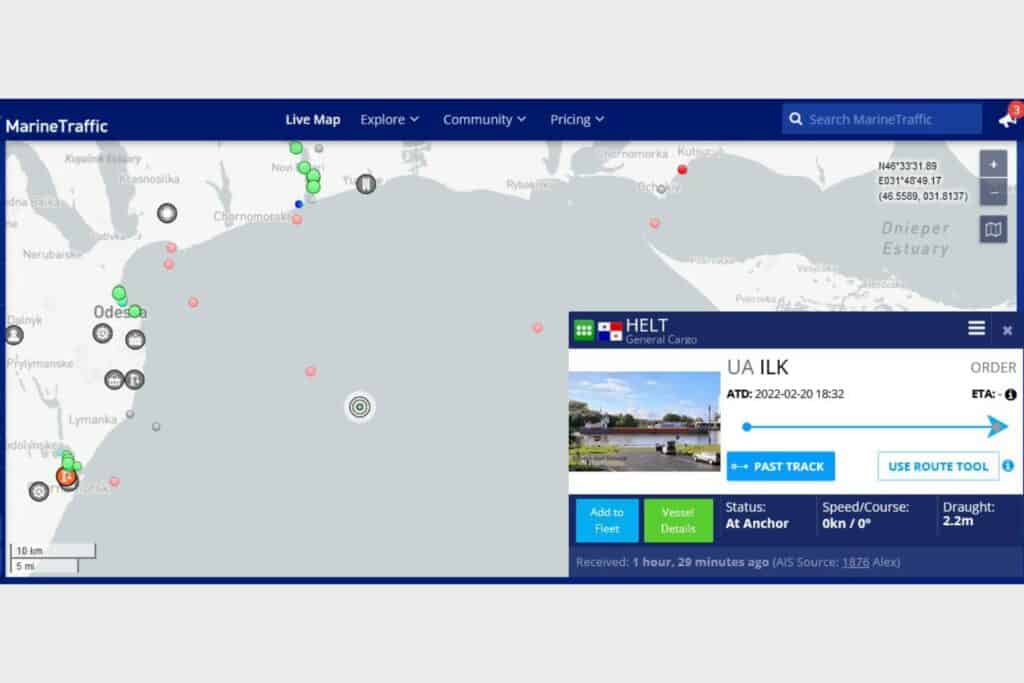Click Speed/Course 0kn / 0° value
Viewport: 1024px width, 683px height.
pyautogui.click(x=846, y=524)
